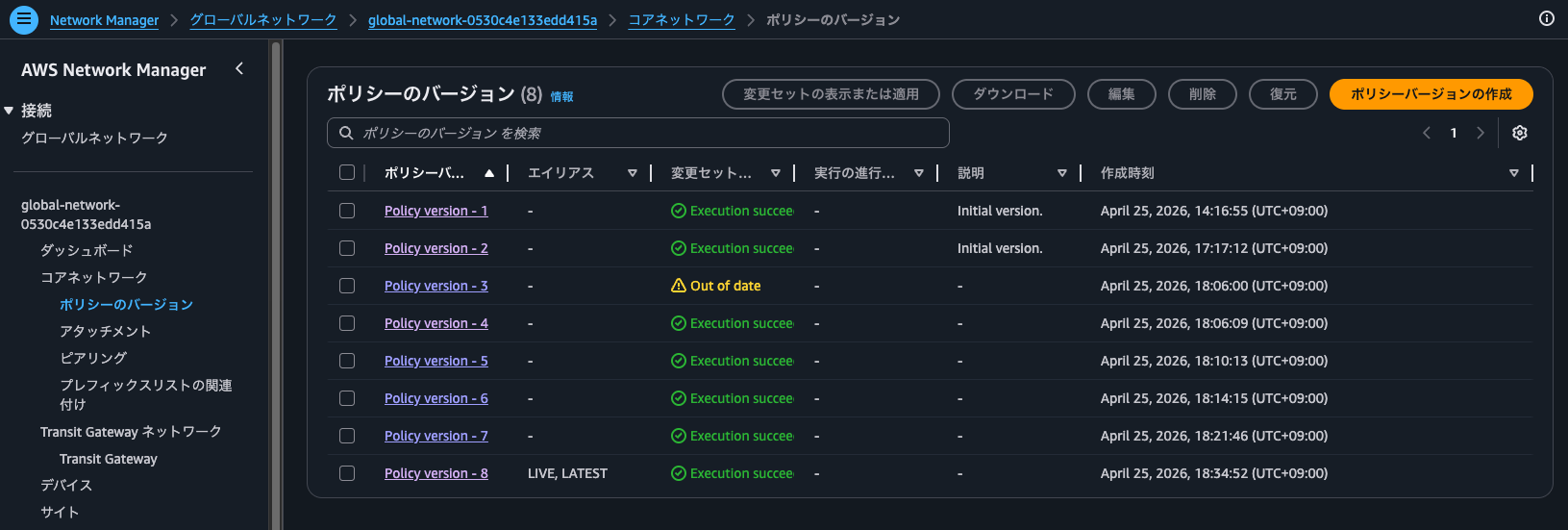Select checkbox for Policy version - 7
Image resolution: width=1568 pixels, height=530 pixels.
[347, 436]
